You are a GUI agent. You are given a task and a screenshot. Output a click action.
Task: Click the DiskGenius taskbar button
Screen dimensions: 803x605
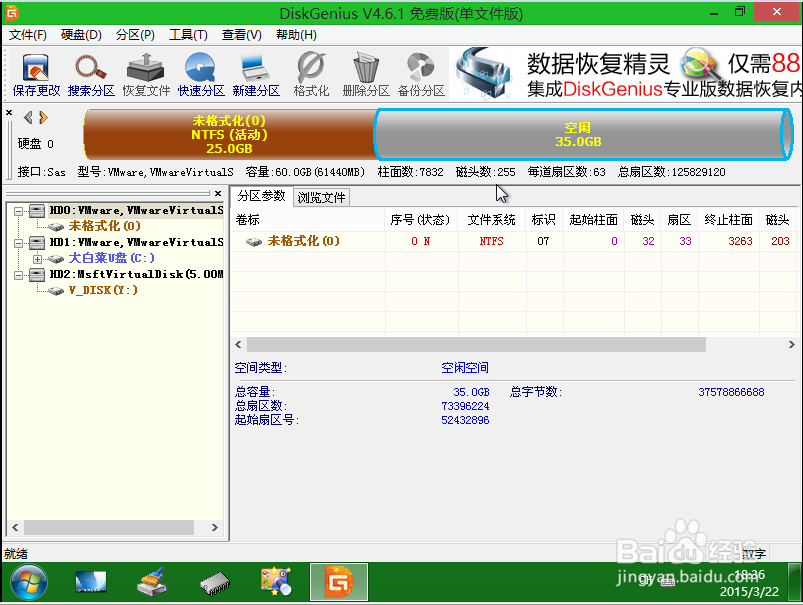coord(339,582)
